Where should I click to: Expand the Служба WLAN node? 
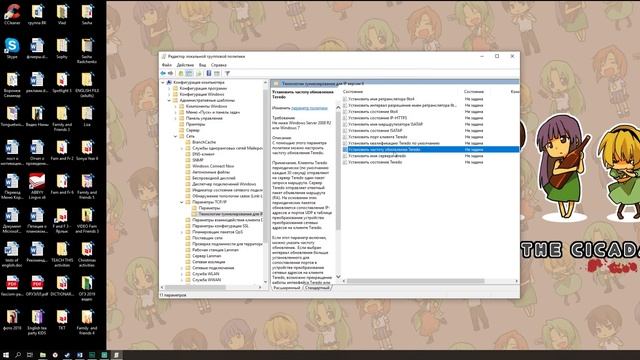(x=182, y=274)
